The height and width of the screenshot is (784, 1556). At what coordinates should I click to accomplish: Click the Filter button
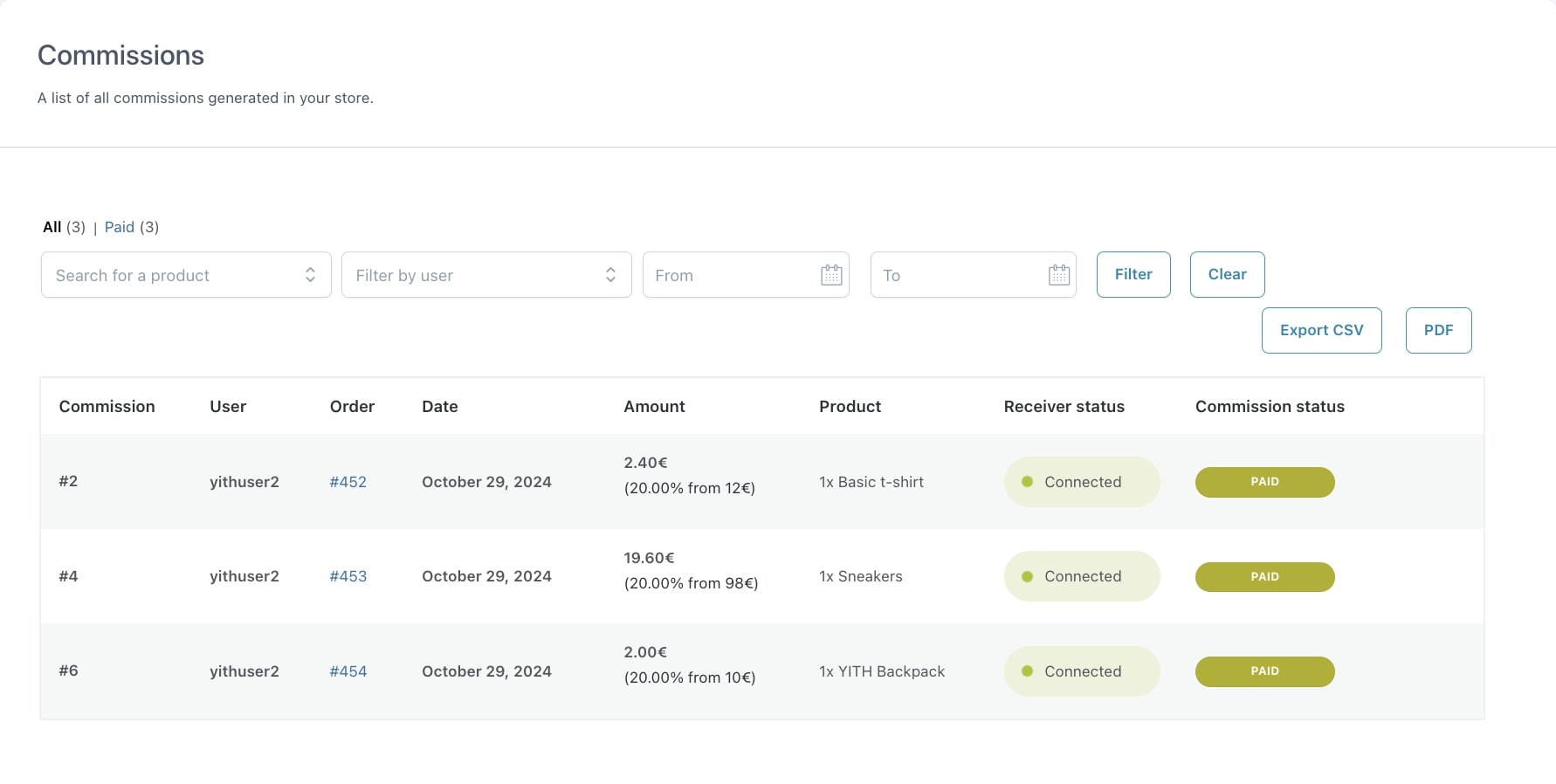pos(1133,274)
